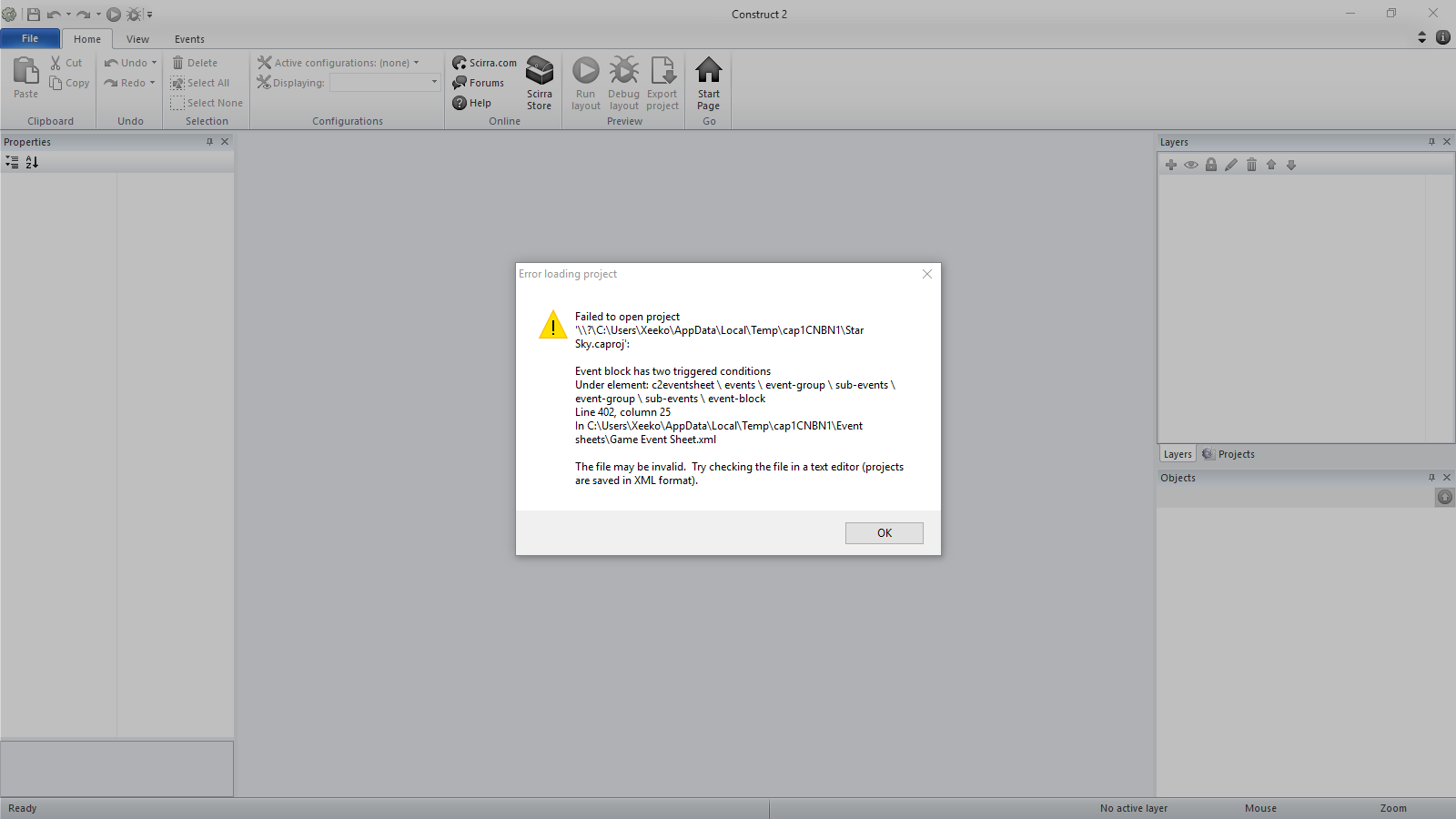Click the Objects panel up-arrow icon
Screen dimensions: 1456x819
1444,497
